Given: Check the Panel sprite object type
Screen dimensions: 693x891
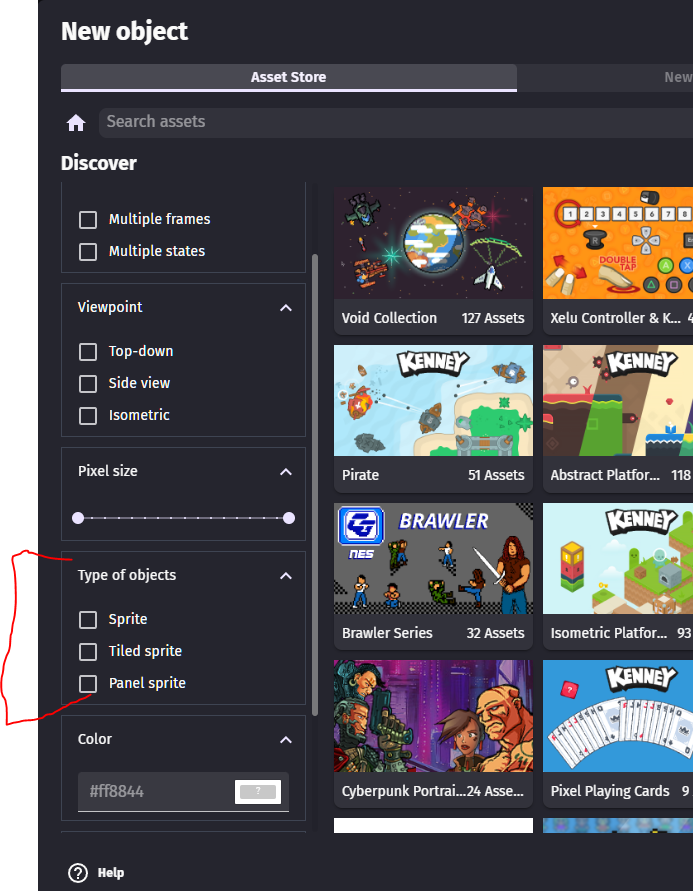Looking at the screenshot, I should (x=88, y=684).
